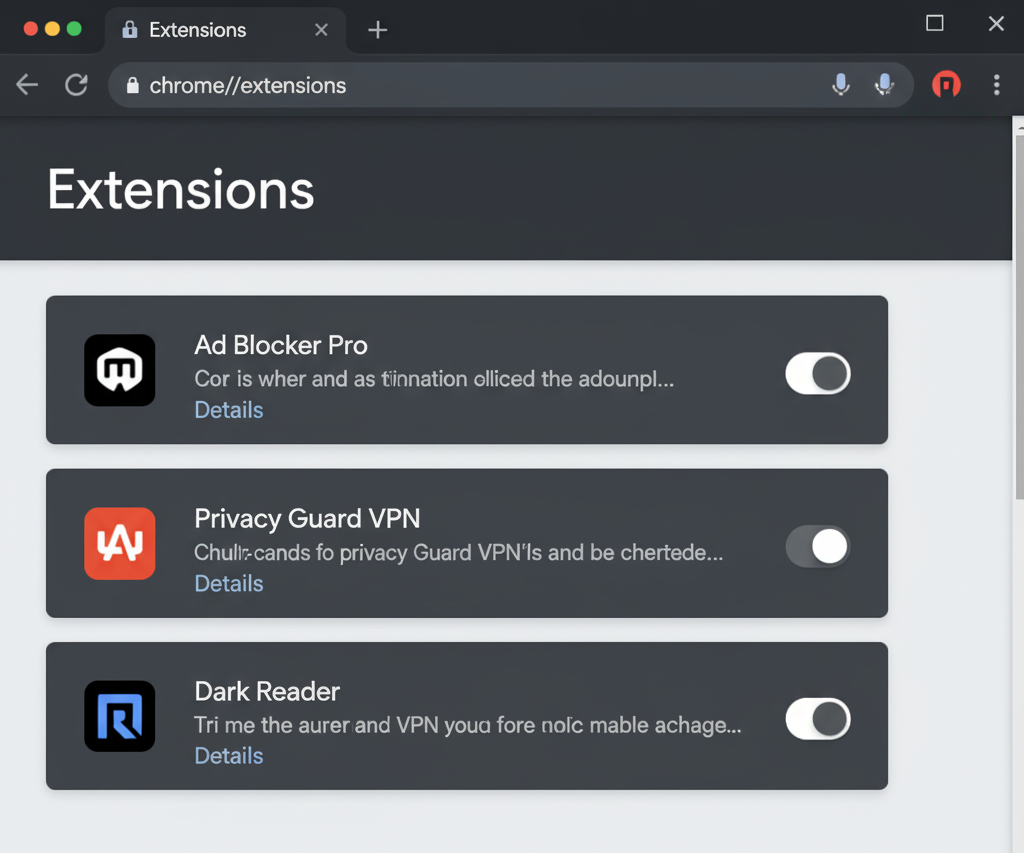Click the lock icon in the address bar
Viewport: 1024px width, 853px height.
coord(134,85)
